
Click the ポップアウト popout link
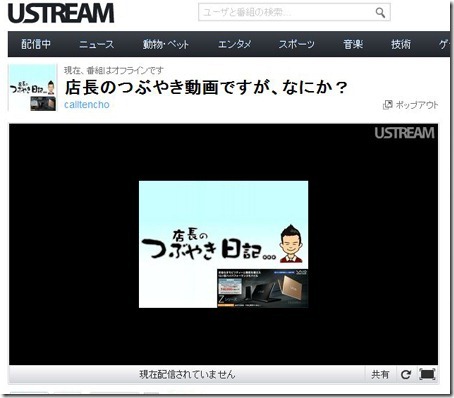tap(417, 105)
